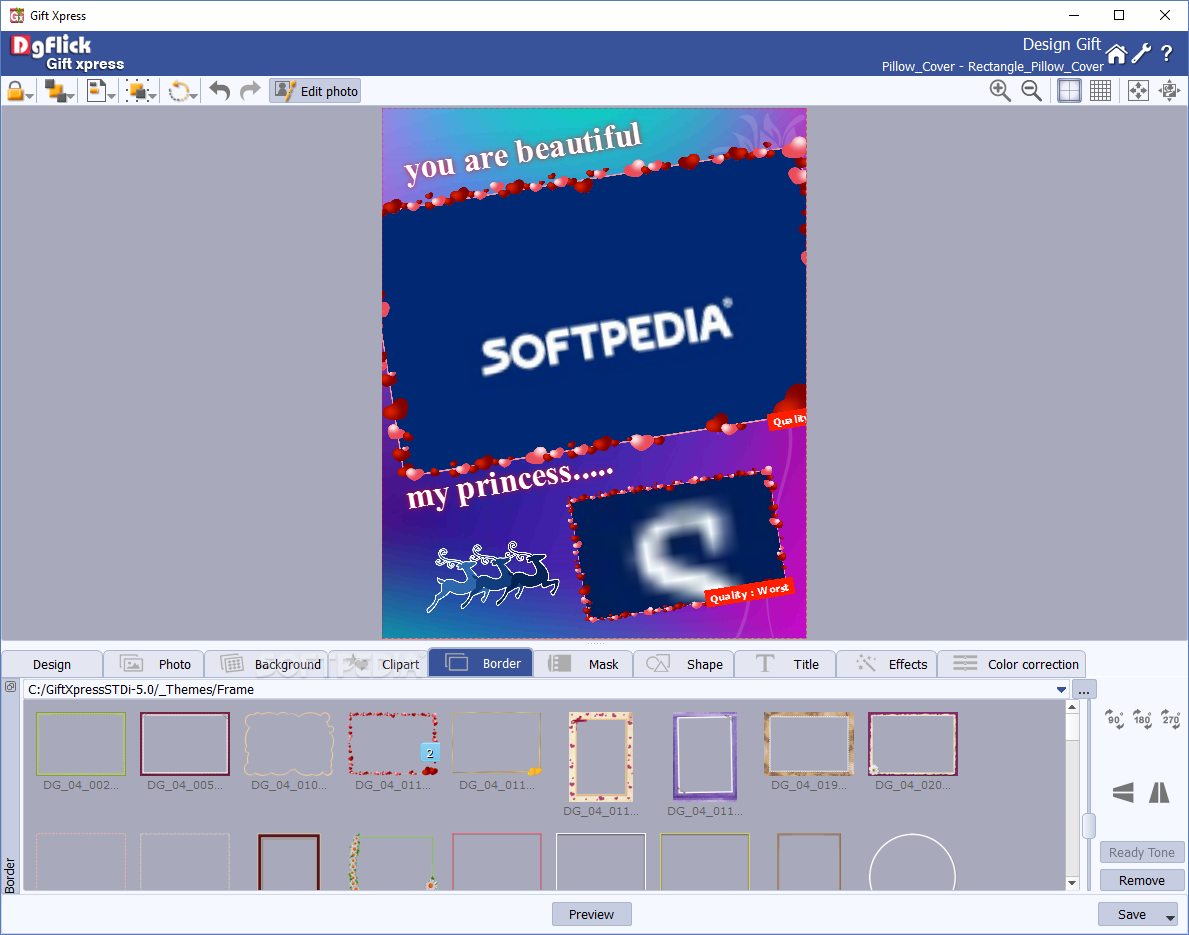
Task: Open the rotate dropdown arrow
Action: (194, 96)
